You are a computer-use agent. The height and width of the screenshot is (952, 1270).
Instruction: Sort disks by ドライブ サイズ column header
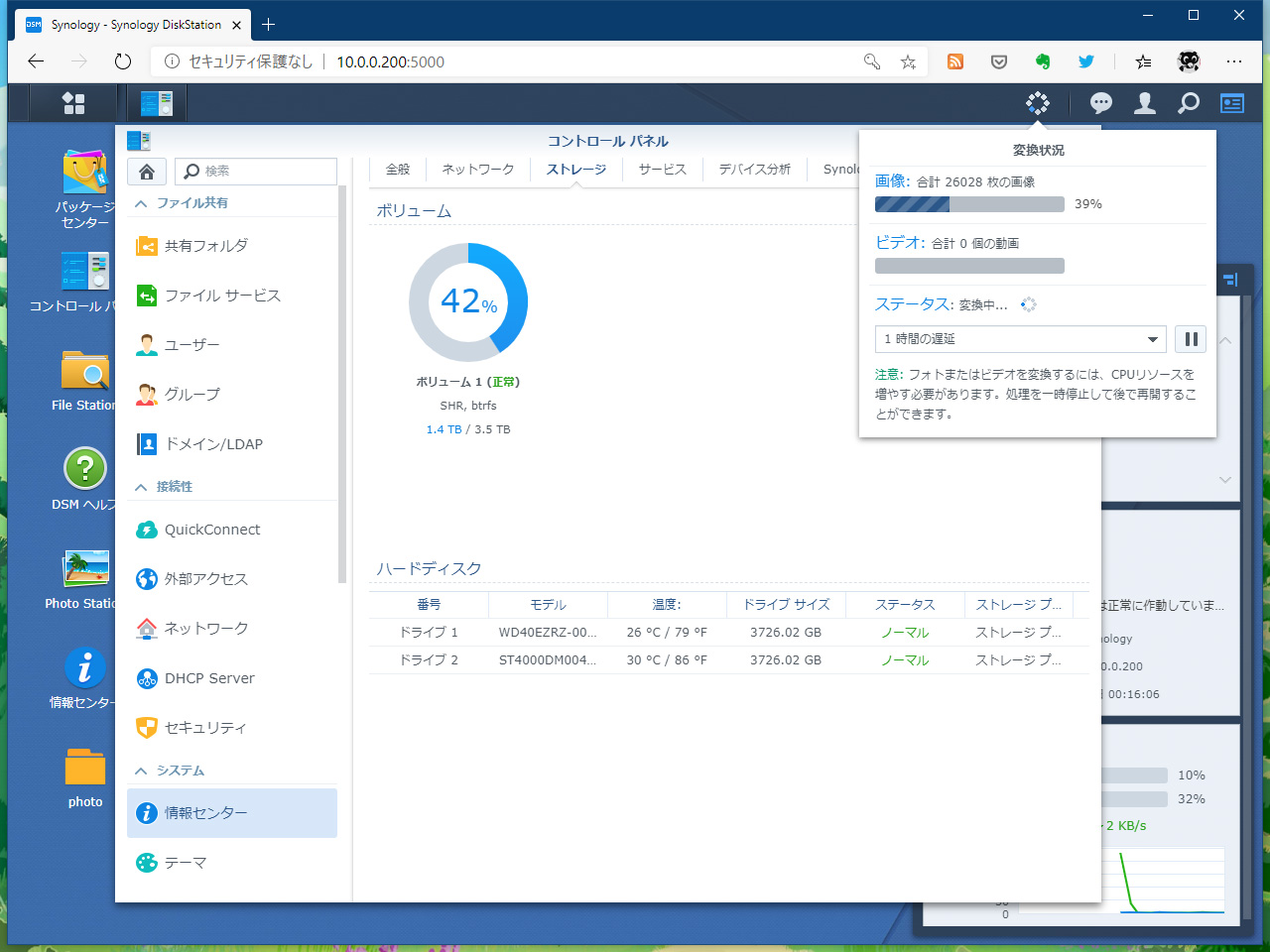click(x=786, y=604)
